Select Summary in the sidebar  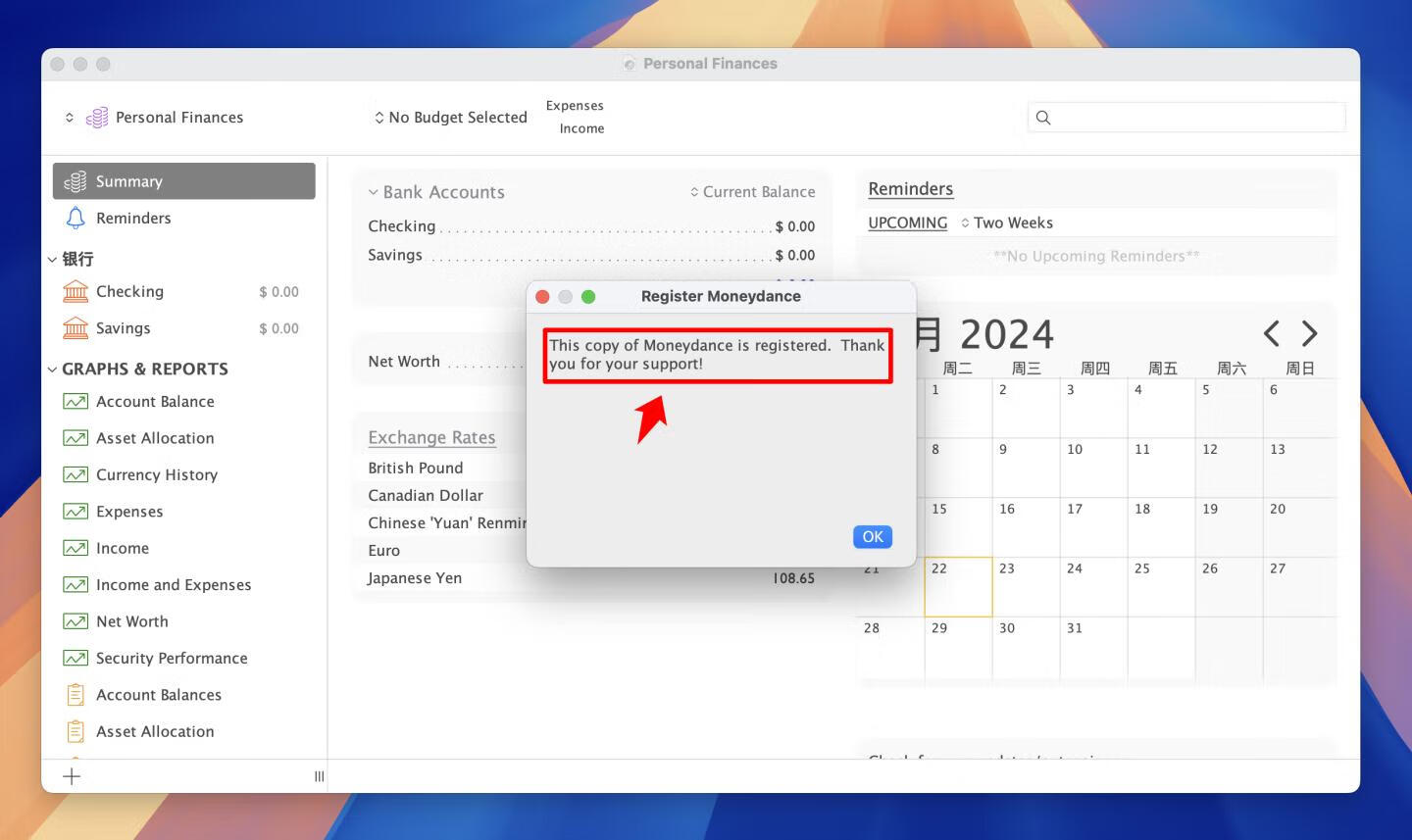click(x=184, y=181)
